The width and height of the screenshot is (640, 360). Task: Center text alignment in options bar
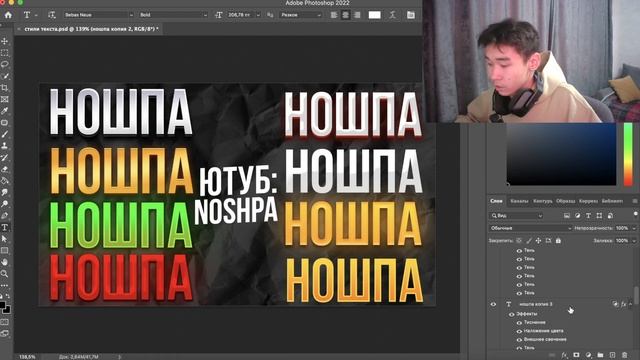pos(345,15)
